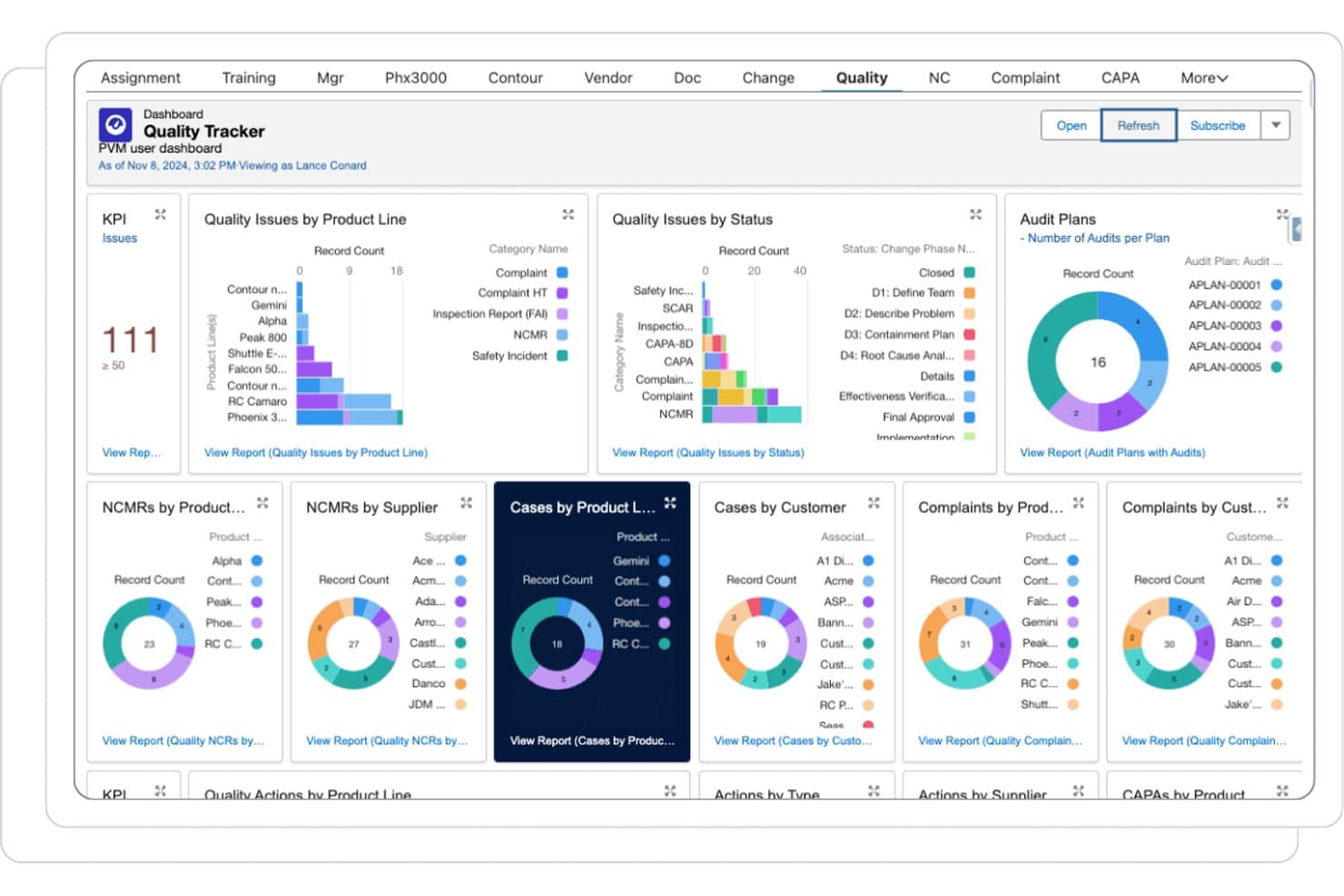Image resolution: width=1344 pixels, height=896 pixels.
Task: Click the Complaint legend color swatch
Action: (562, 272)
